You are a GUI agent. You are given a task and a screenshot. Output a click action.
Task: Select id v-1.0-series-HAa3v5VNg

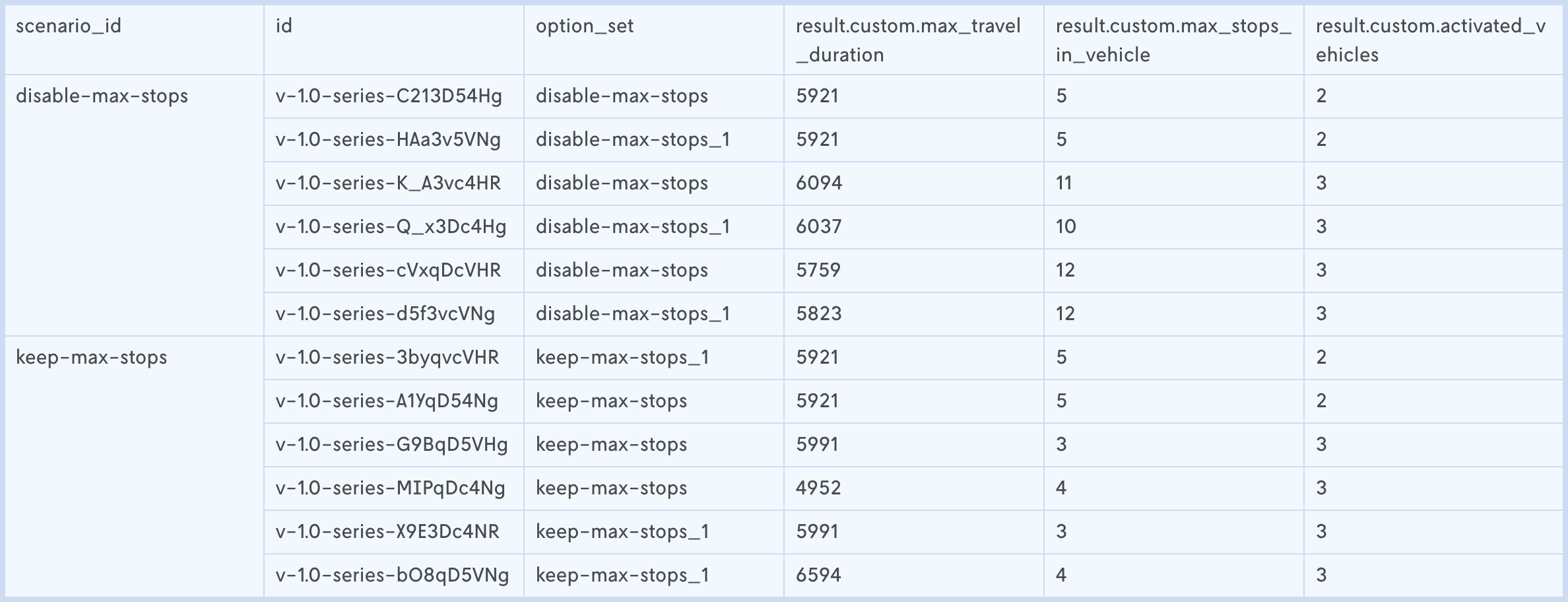388,140
